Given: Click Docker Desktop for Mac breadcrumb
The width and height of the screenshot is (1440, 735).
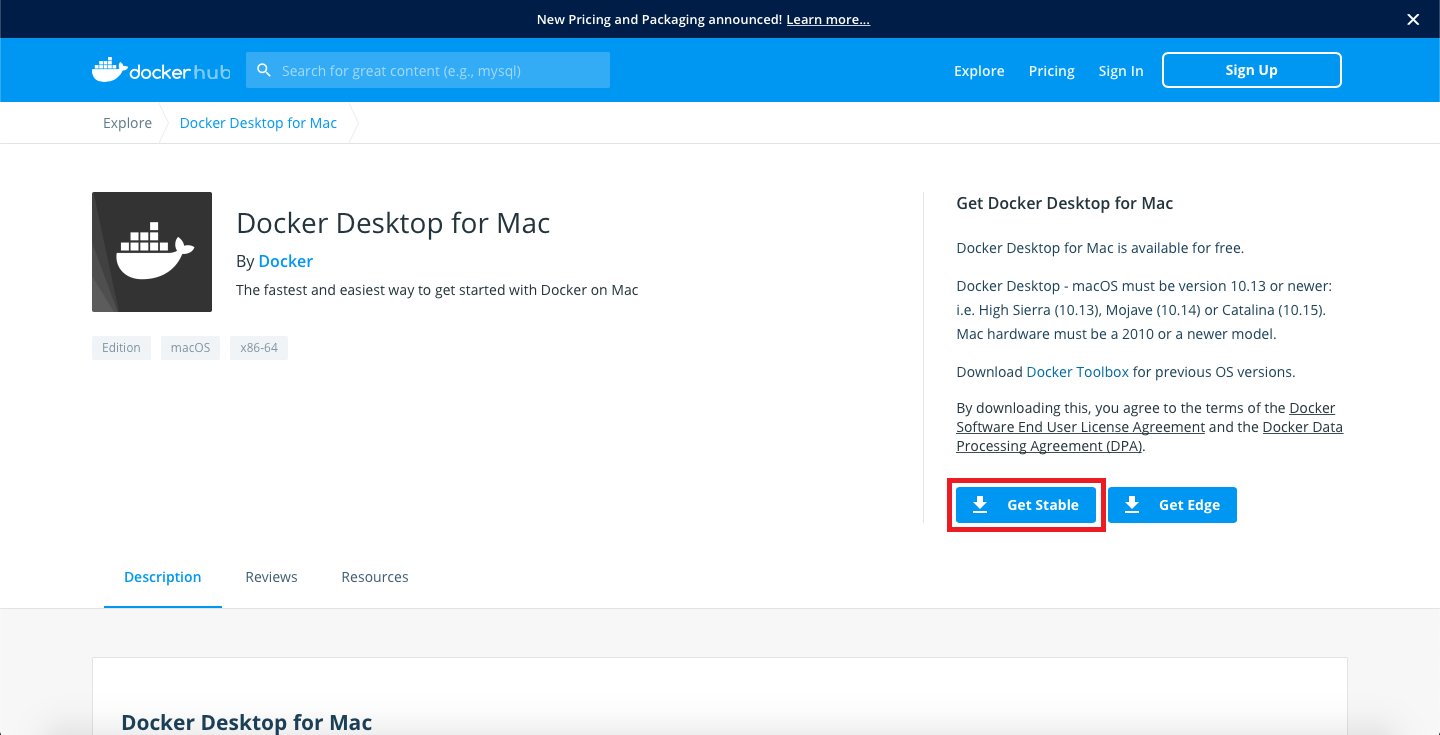Looking at the screenshot, I should pyautogui.click(x=258, y=123).
